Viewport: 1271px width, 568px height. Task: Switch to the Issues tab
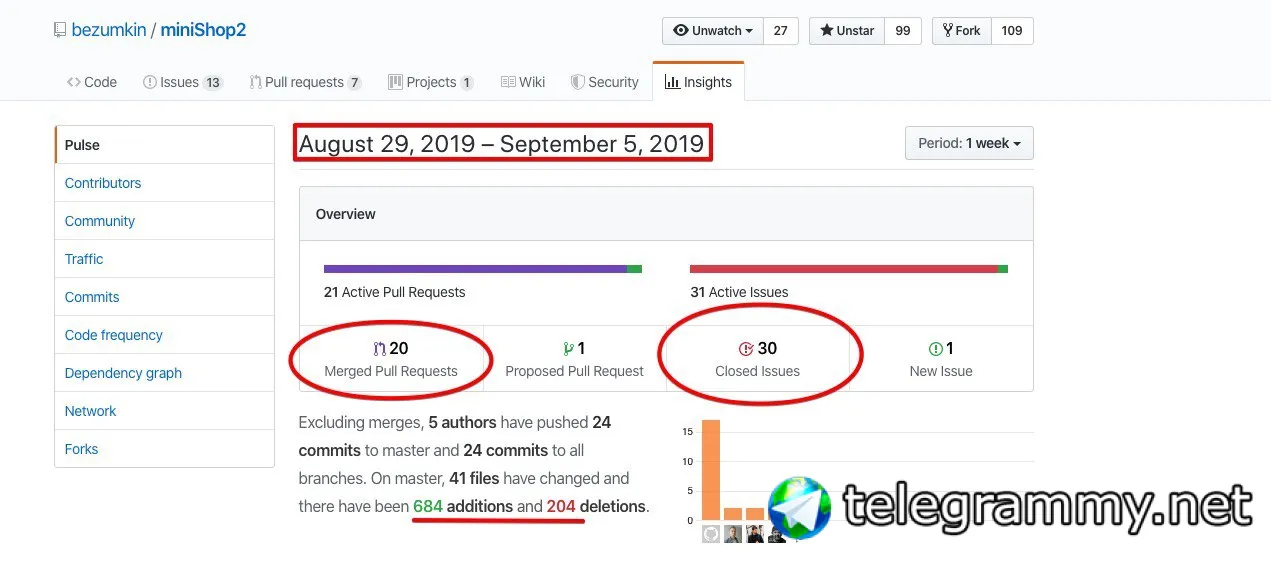tap(183, 82)
